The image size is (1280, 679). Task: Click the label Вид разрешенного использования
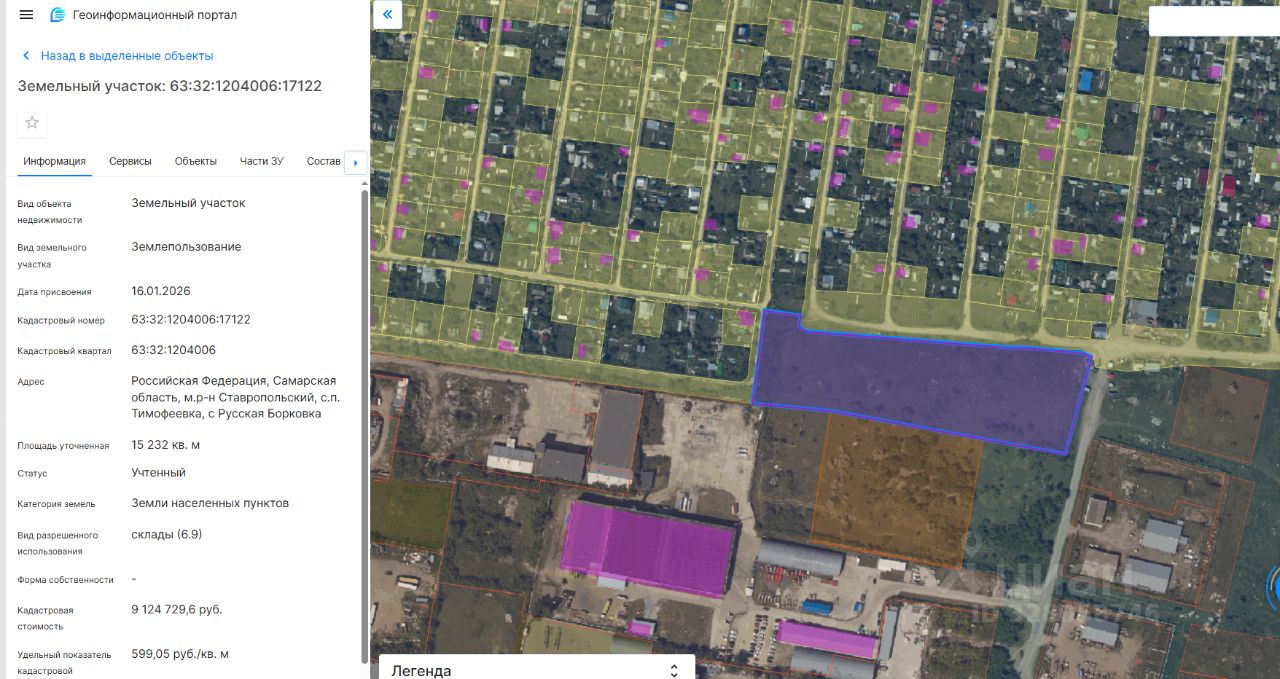tap(58, 543)
